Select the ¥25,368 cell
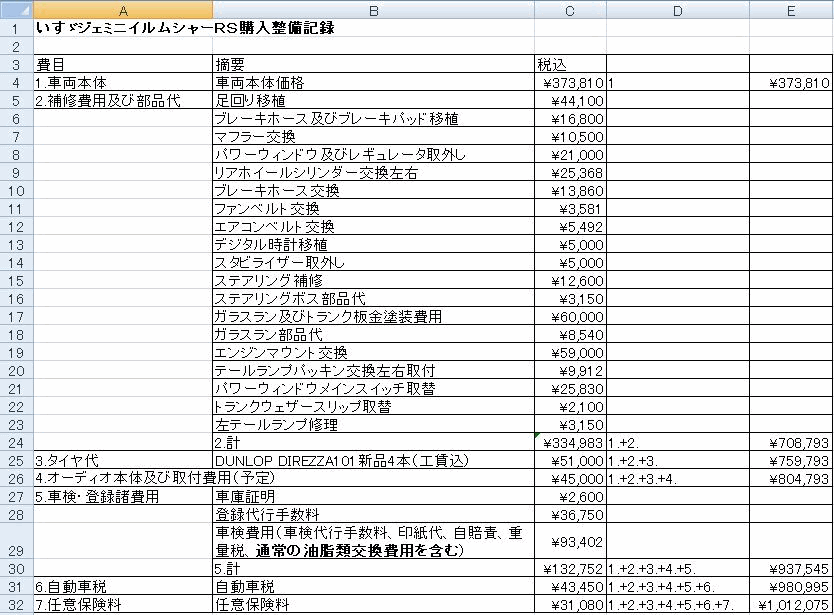 click(570, 173)
